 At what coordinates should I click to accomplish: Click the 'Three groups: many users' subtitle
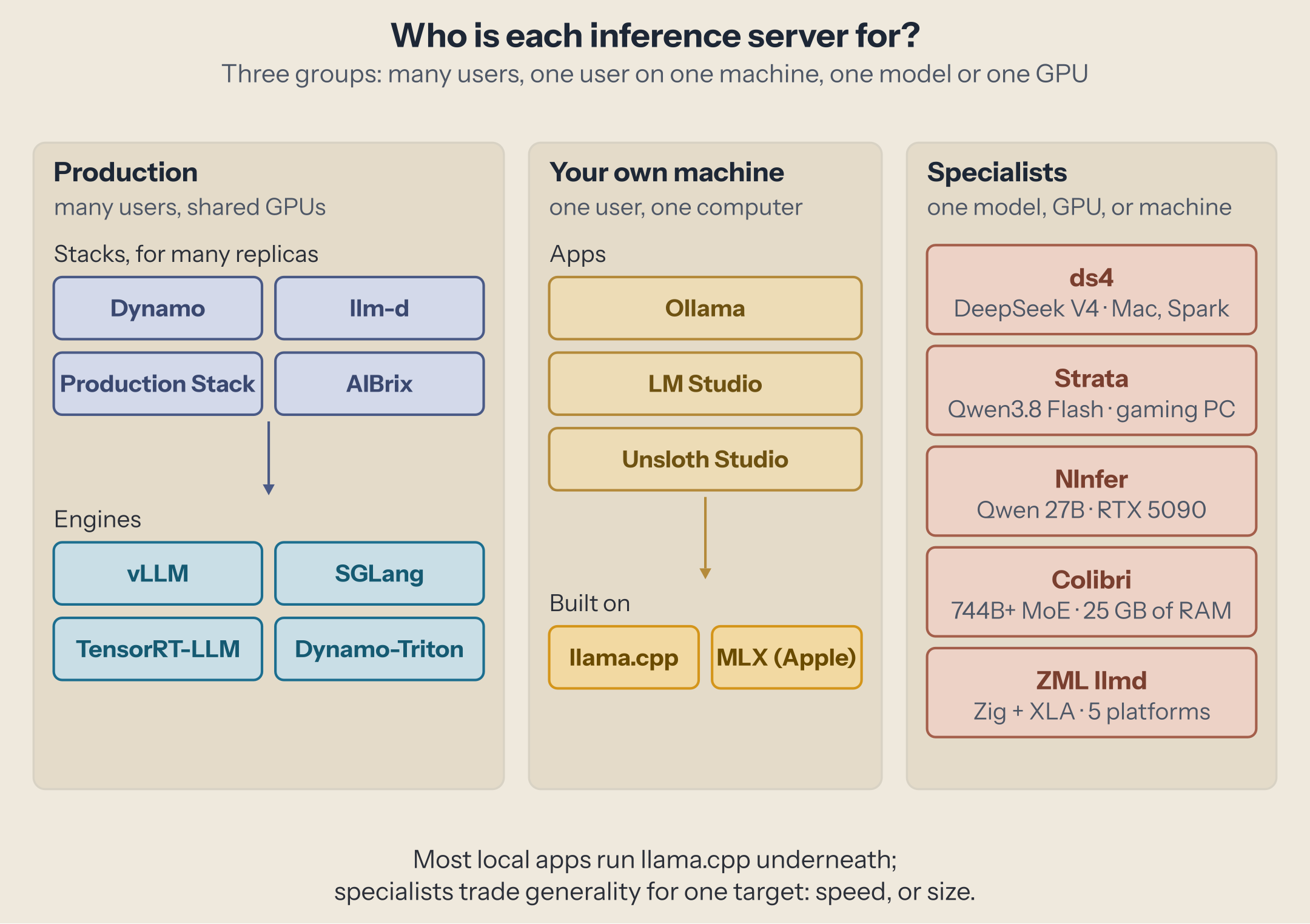pos(655,74)
